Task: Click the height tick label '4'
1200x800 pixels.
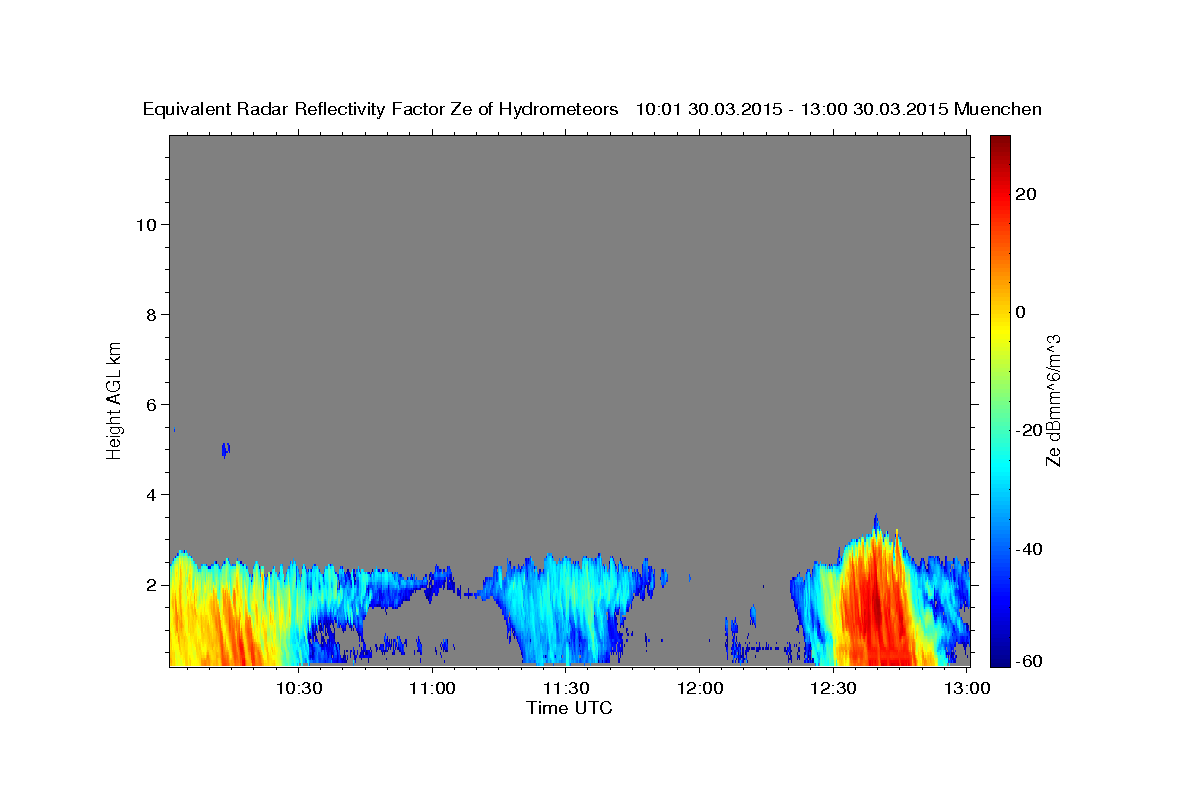Action: click(x=152, y=495)
